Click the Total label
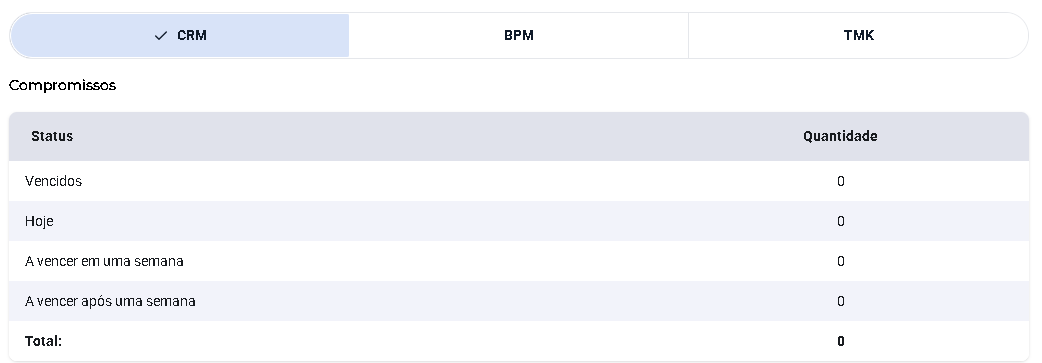 pos(43,341)
